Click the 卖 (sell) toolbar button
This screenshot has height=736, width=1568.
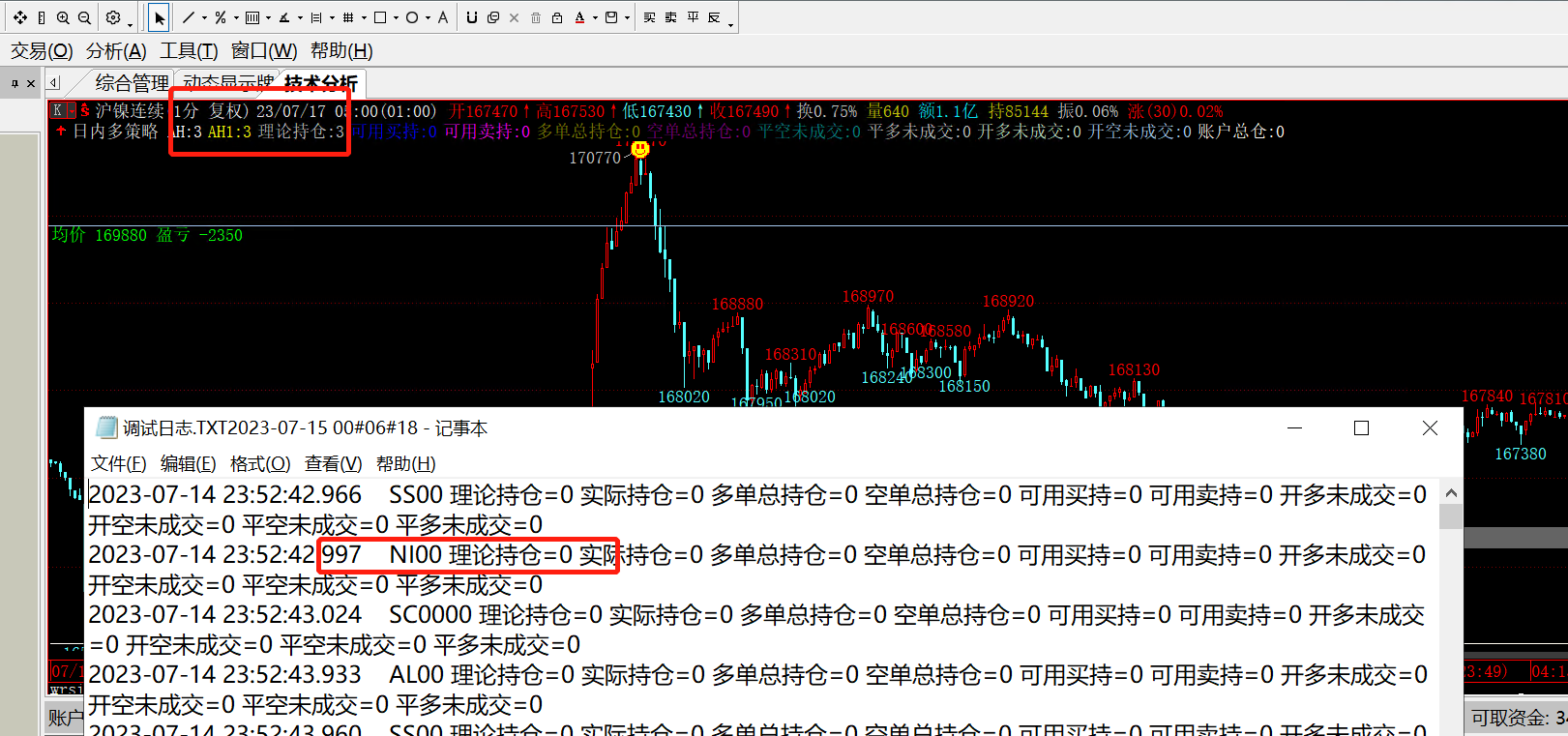pyautogui.click(x=671, y=17)
